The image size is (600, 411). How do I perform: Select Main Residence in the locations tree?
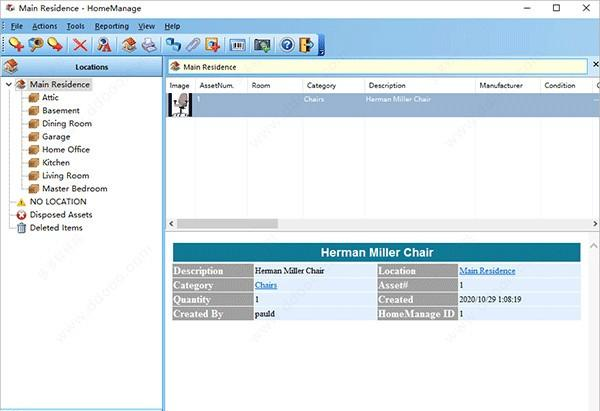(60, 84)
